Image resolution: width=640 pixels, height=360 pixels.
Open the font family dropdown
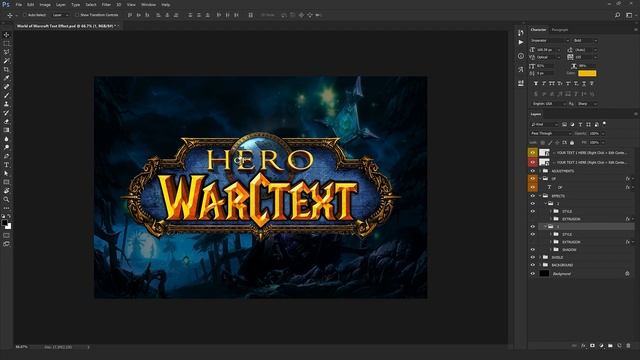(549, 41)
